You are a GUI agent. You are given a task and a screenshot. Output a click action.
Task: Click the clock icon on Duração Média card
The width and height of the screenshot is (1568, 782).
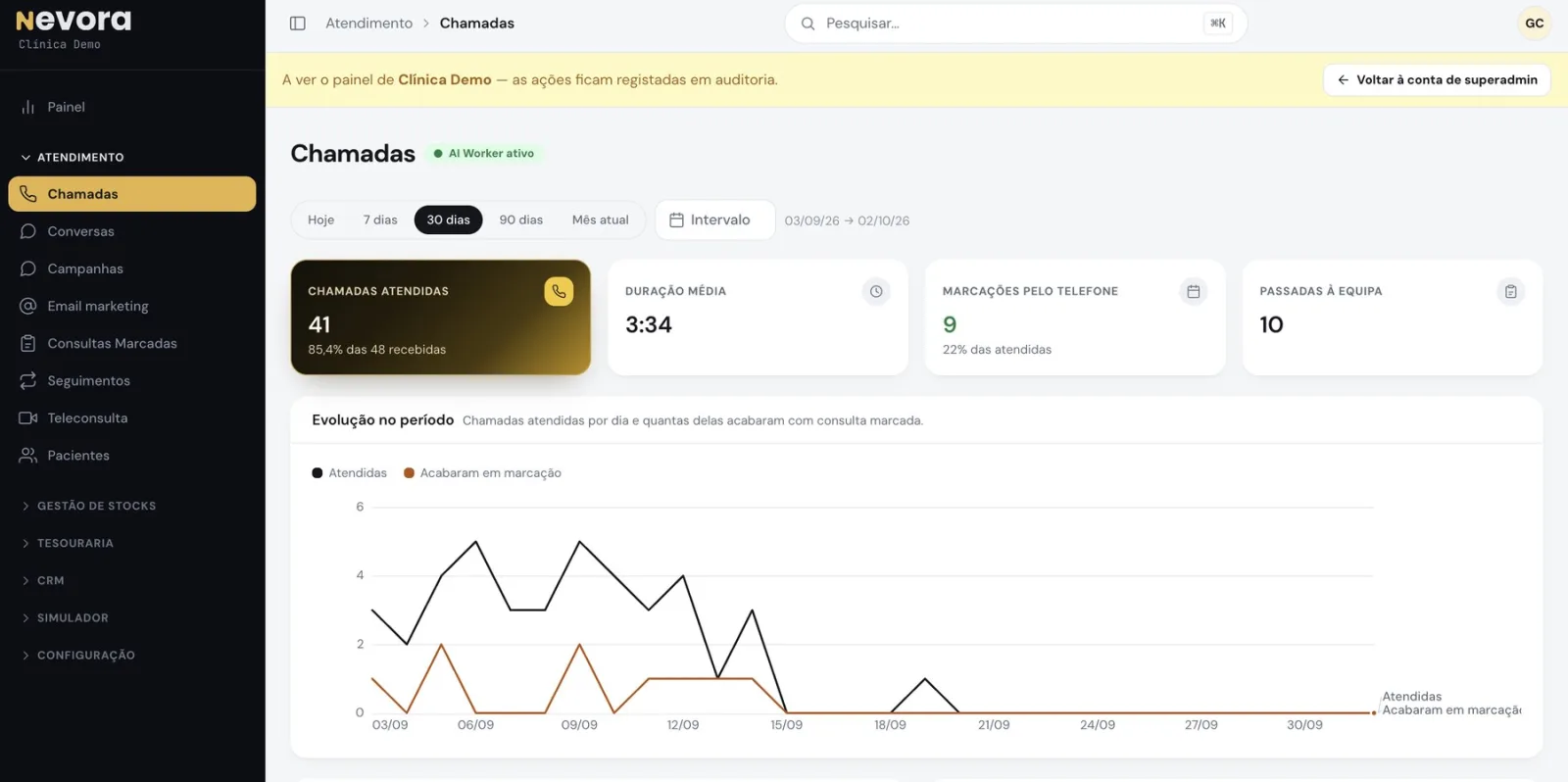(x=876, y=291)
